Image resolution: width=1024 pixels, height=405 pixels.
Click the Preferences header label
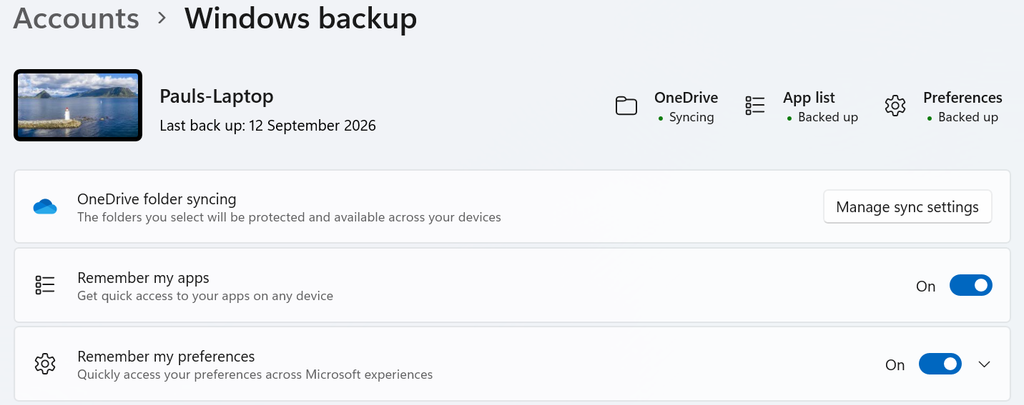(x=963, y=97)
